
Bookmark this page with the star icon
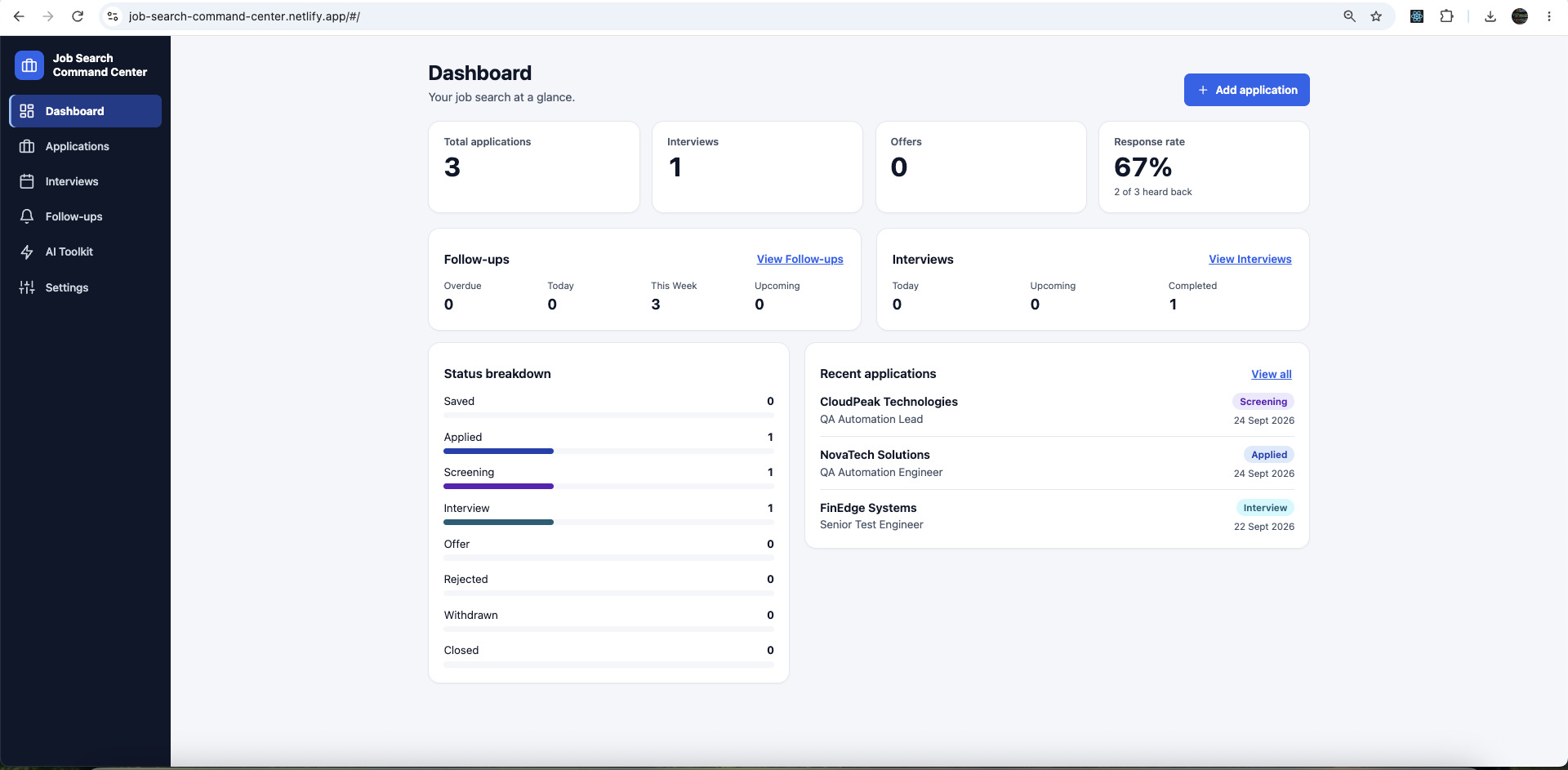click(x=1376, y=16)
